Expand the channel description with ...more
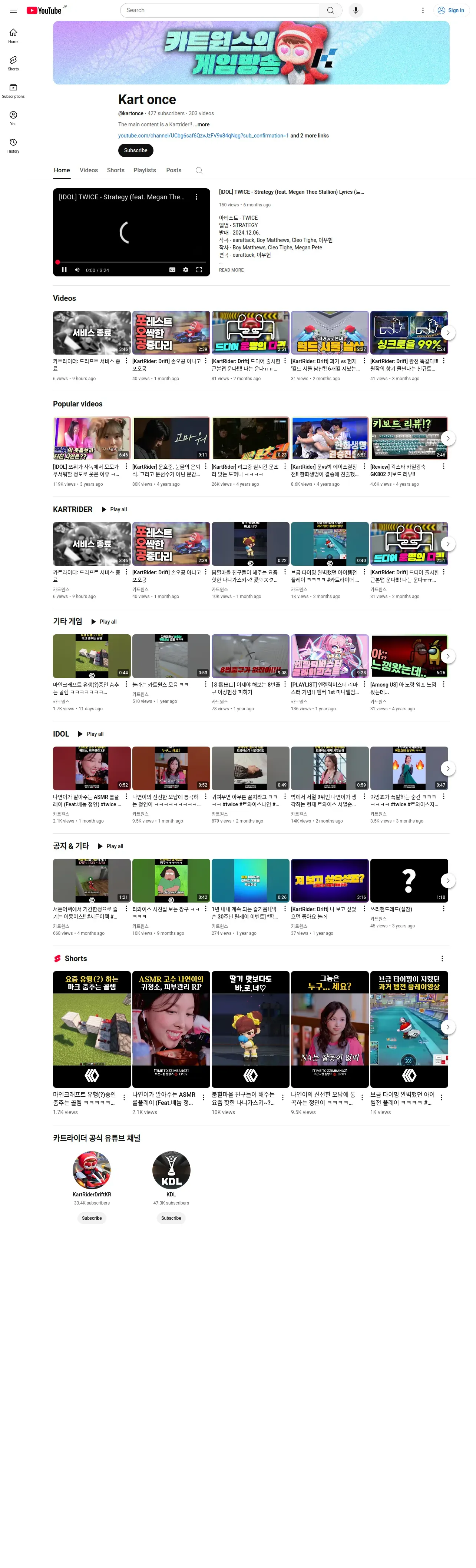The height and width of the screenshot is (1568, 476). click(201, 124)
